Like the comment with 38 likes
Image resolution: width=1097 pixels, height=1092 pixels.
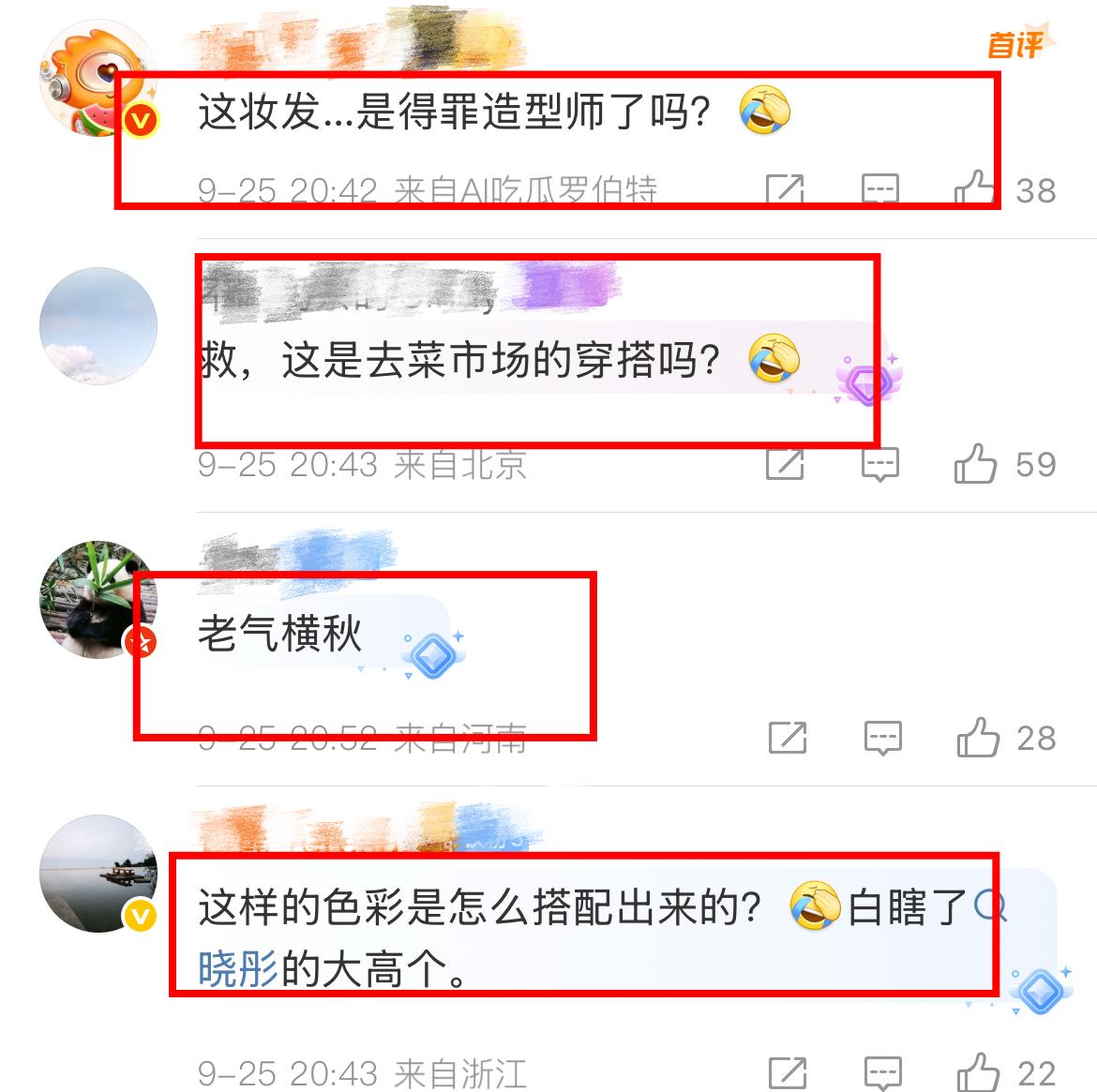974,187
